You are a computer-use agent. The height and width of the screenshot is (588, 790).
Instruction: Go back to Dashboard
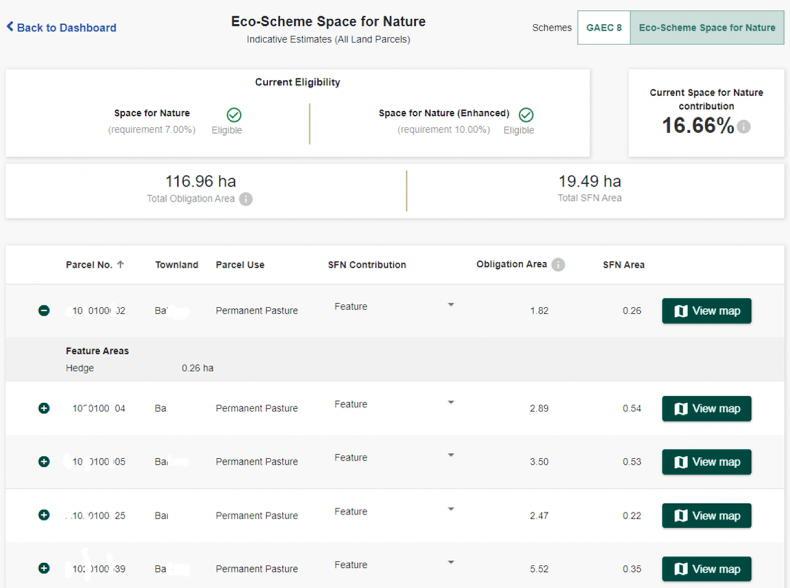pyautogui.click(x=61, y=27)
